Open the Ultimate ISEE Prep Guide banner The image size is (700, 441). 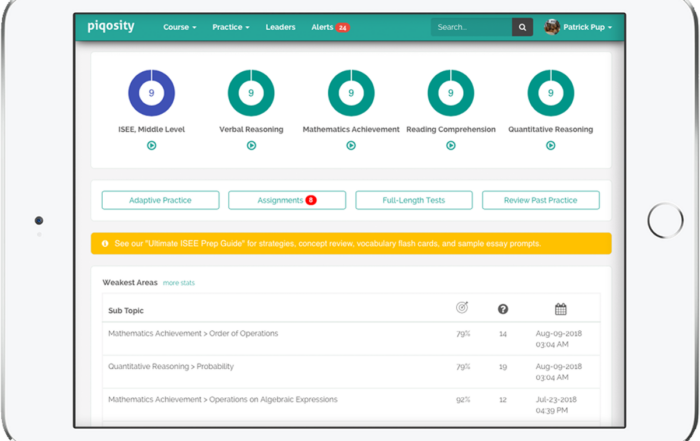pos(351,244)
